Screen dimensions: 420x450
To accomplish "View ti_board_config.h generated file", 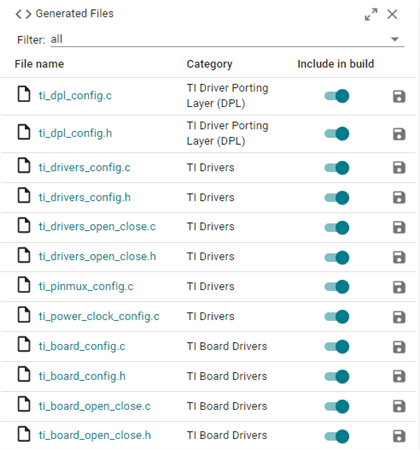I will pos(82,376).
